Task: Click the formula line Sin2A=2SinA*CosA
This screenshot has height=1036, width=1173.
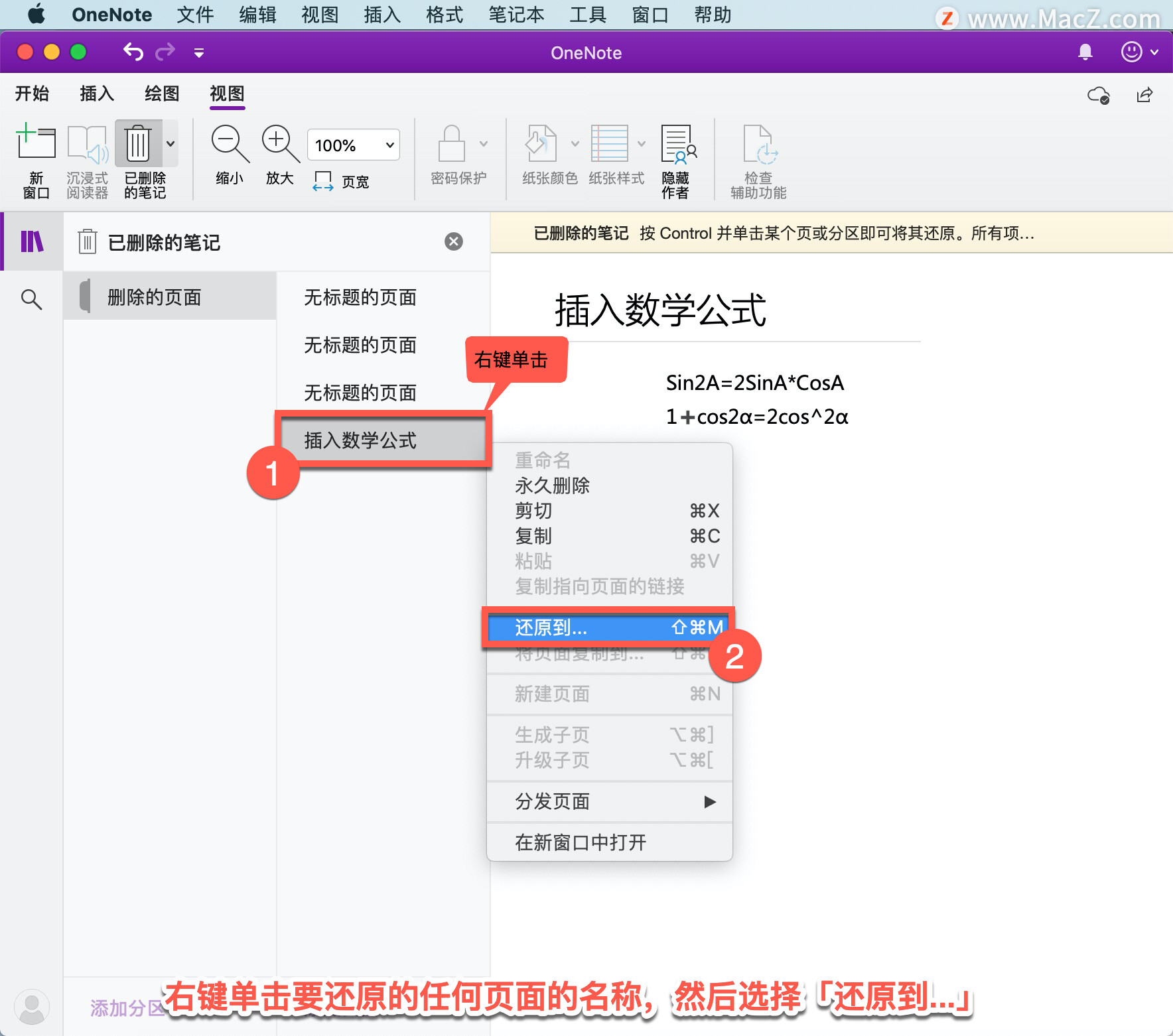Action: 754,383
